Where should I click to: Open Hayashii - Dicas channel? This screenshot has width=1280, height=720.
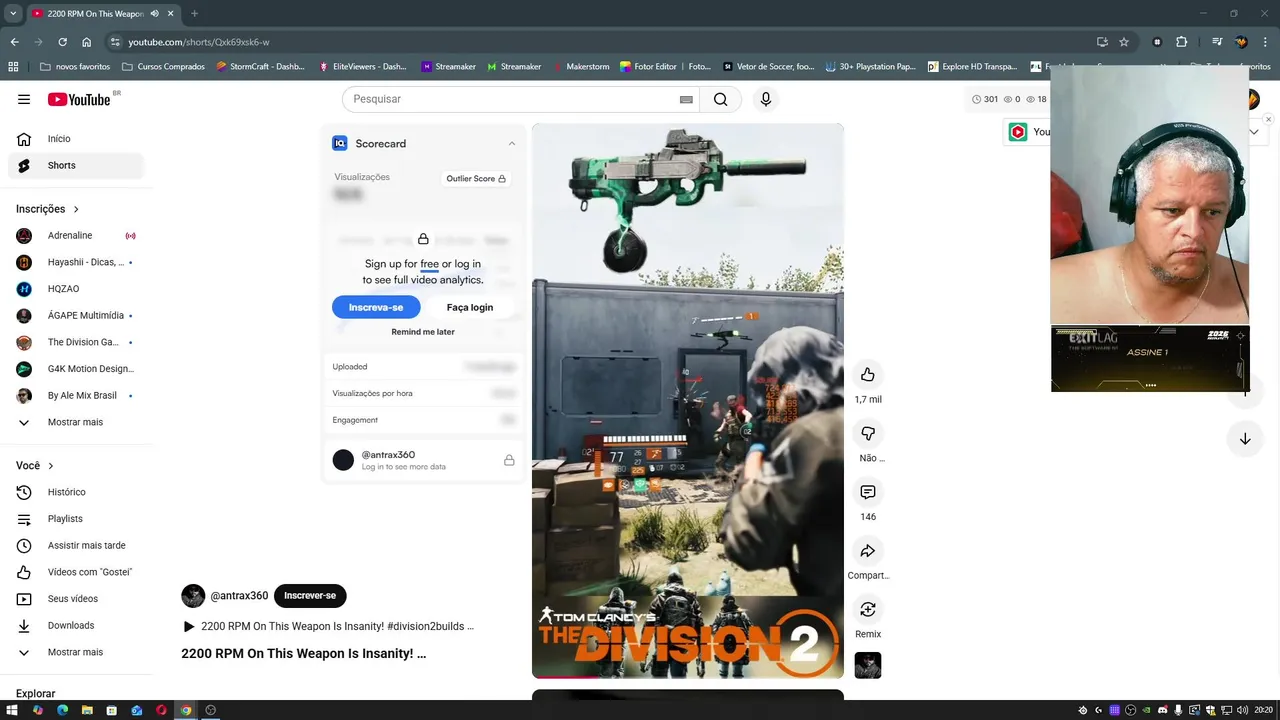tap(76, 262)
